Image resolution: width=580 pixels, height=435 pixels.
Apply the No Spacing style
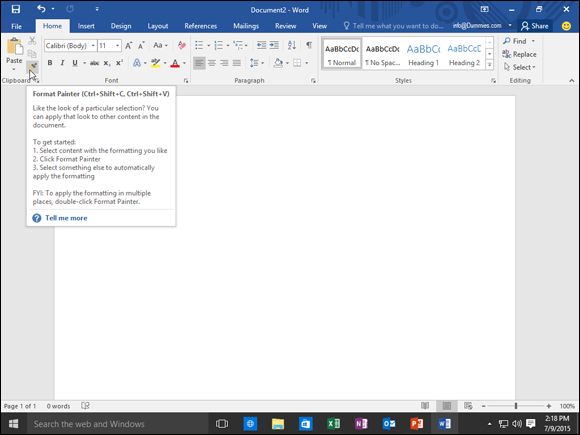click(382, 54)
